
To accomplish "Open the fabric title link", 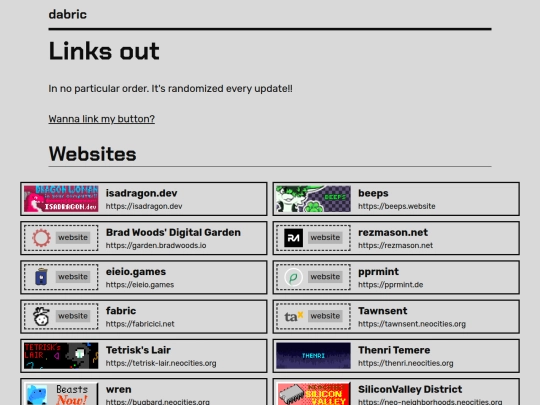I will coord(121,311).
